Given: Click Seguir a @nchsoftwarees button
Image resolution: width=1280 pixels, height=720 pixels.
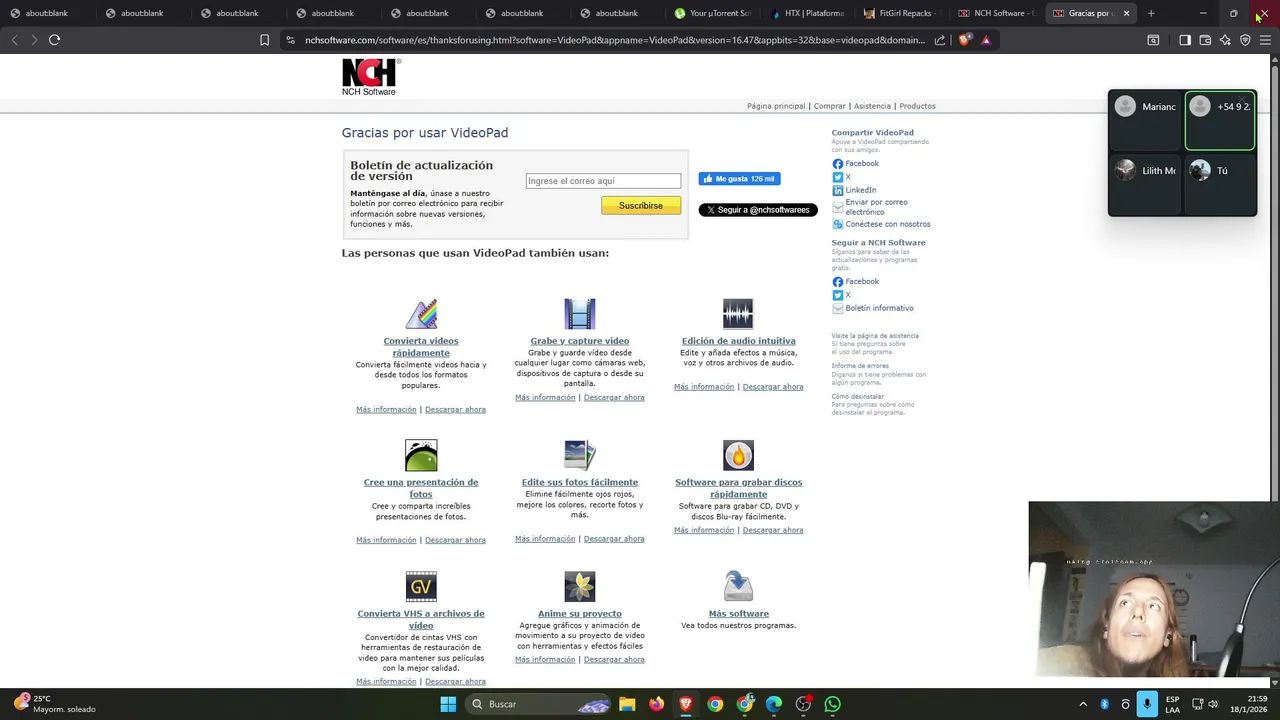Looking at the screenshot, I should [758, 210].
